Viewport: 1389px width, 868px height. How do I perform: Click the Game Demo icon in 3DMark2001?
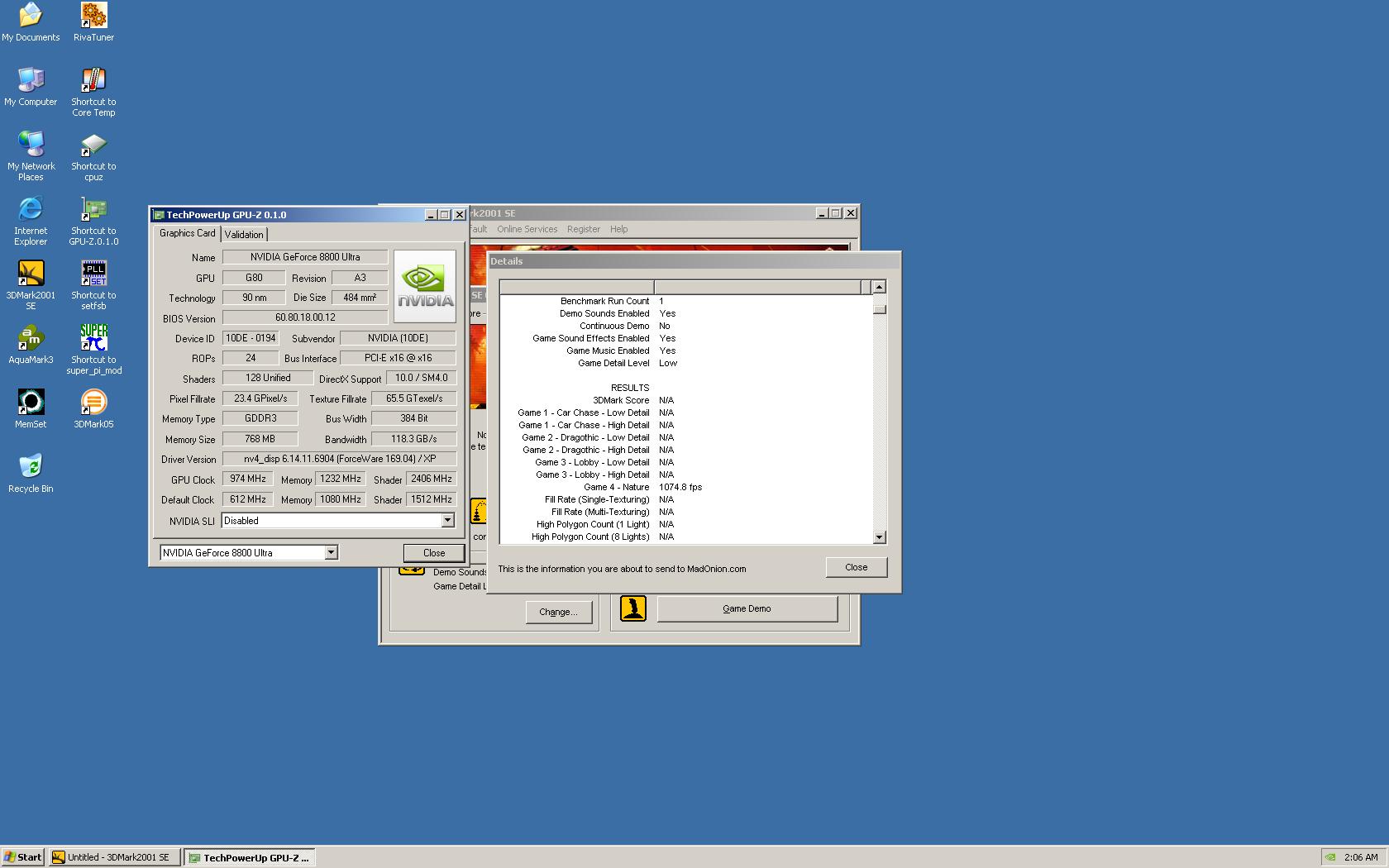pos(633,608)
